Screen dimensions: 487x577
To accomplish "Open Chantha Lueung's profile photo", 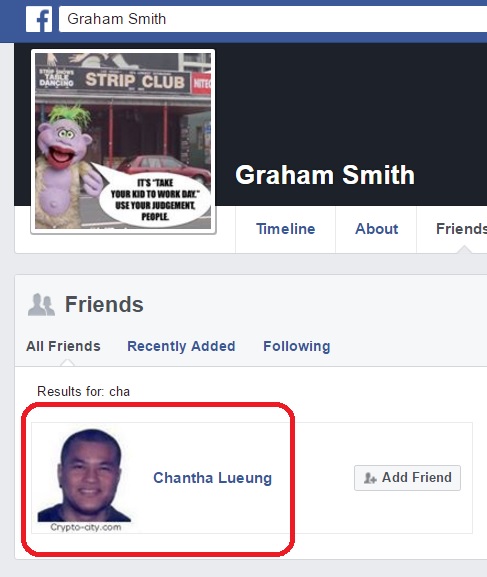I will [x=84, y=475].
